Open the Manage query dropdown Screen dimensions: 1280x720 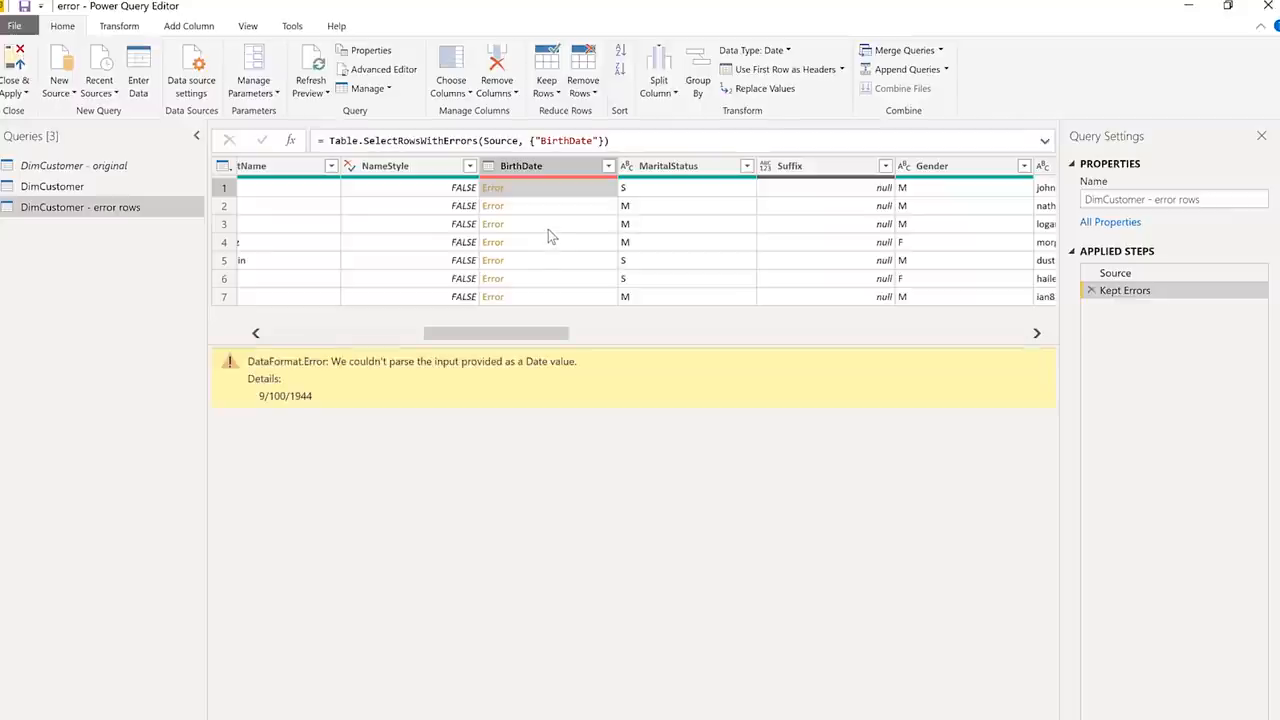tap(363, 88)
